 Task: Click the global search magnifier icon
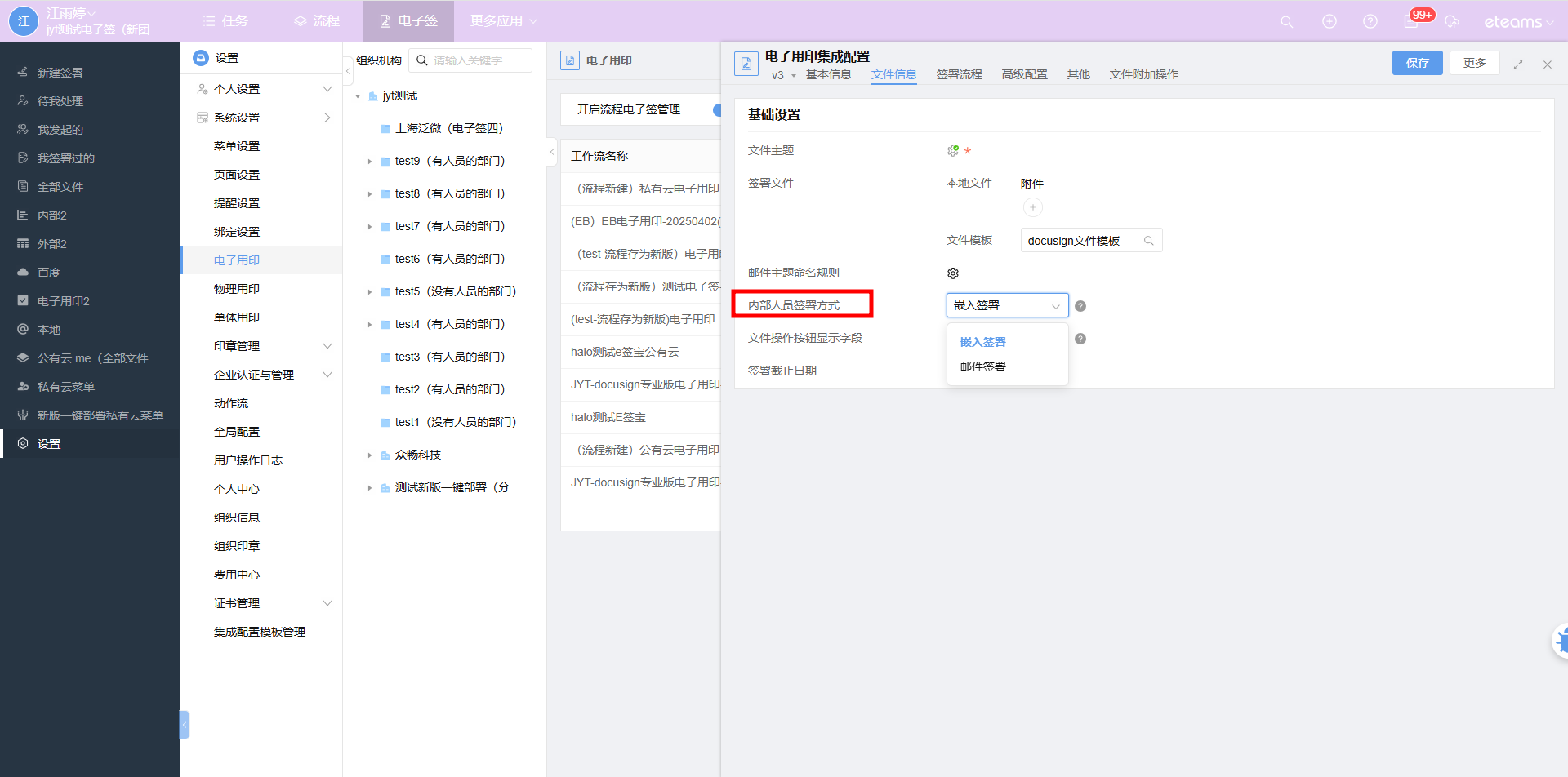coord(1286,22)
